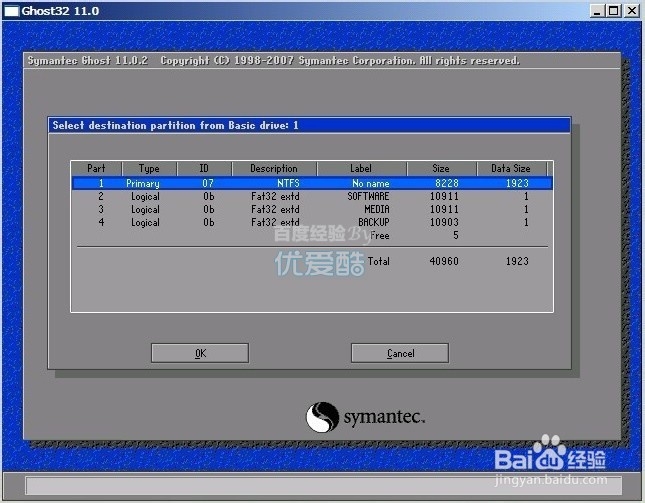The height and width of the screenshot is (503, 645).
Task: Minimize the Ghost32 11.0 window
Action: click(597, 11)
